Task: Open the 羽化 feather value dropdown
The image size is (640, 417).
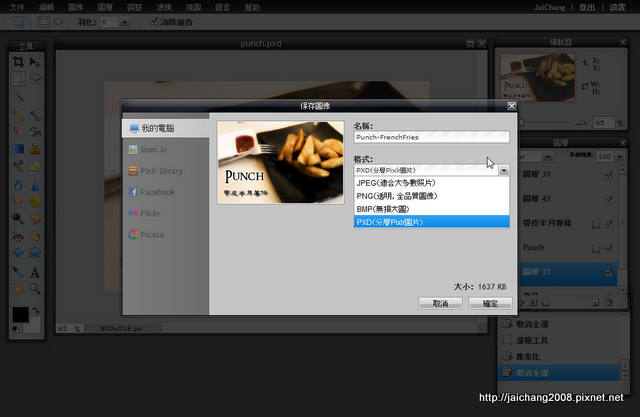Action: pos(124,22)
